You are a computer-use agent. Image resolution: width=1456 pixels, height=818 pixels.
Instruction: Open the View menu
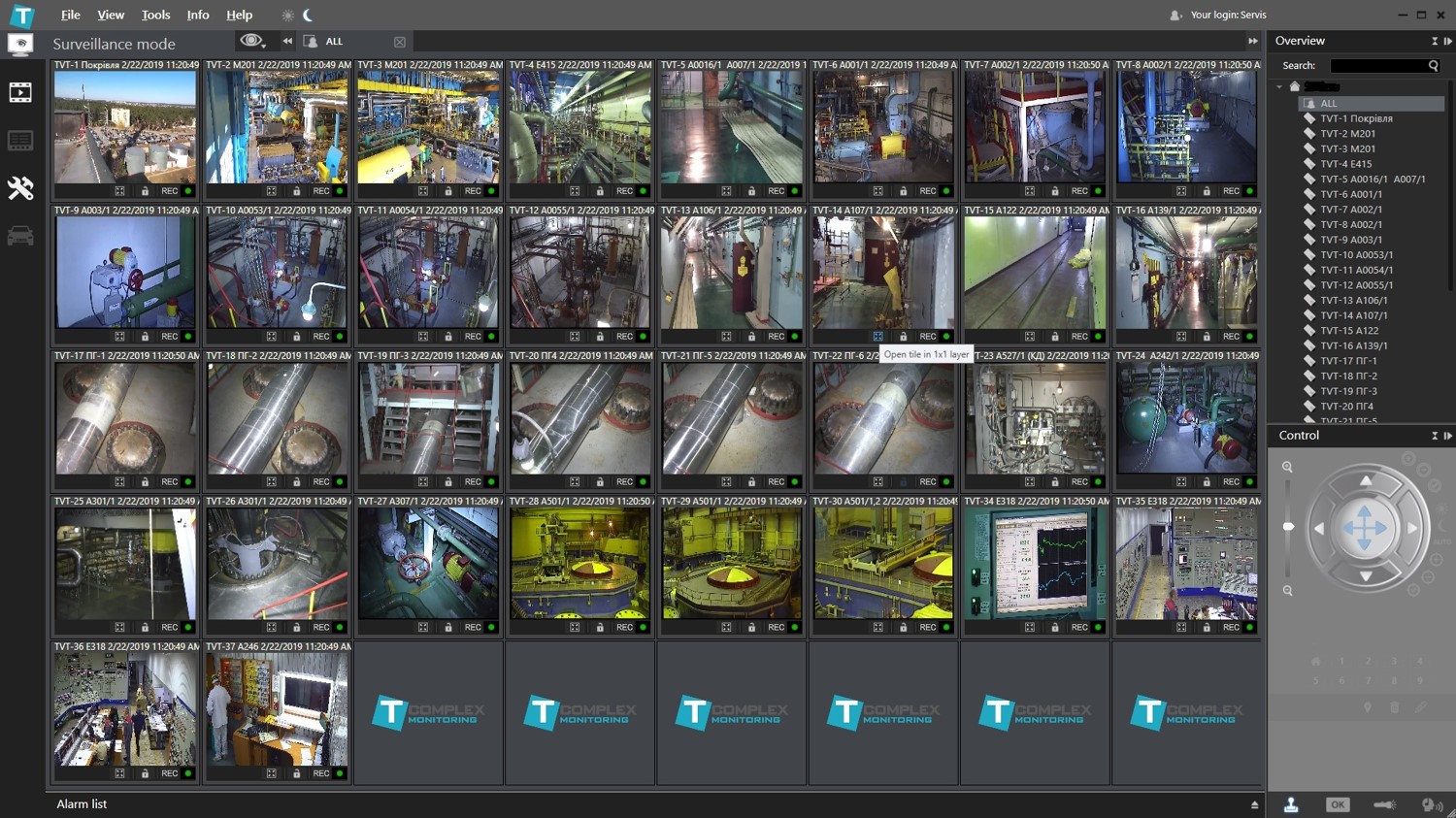pyautogui.click(x=111, y=16)
